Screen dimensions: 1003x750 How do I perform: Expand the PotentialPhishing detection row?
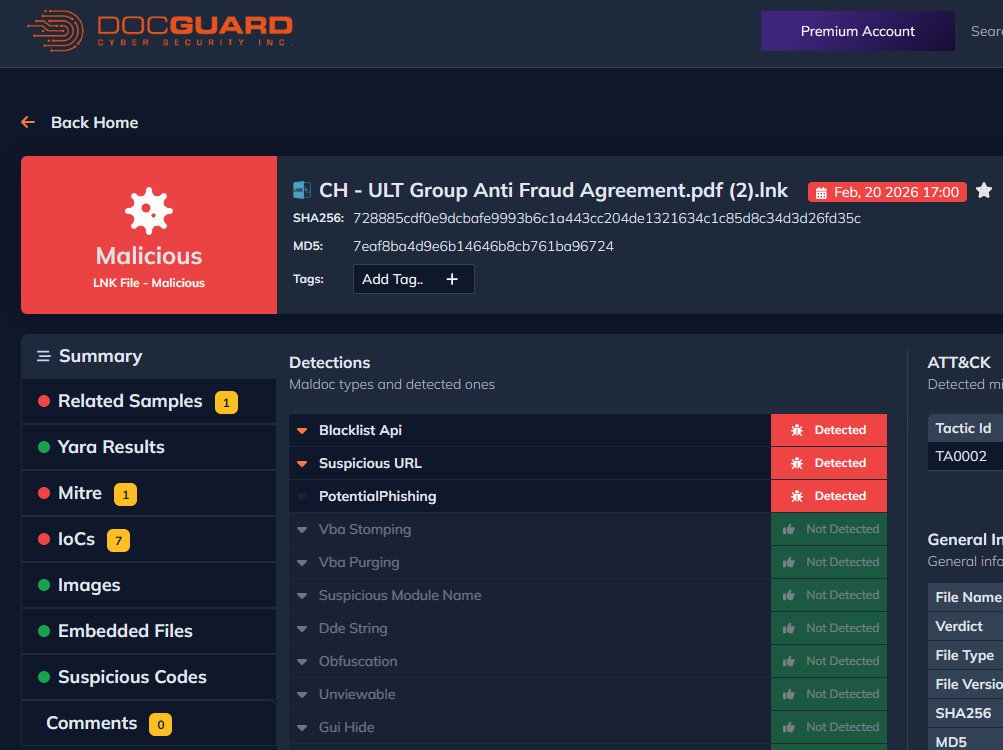coord(302,497)
